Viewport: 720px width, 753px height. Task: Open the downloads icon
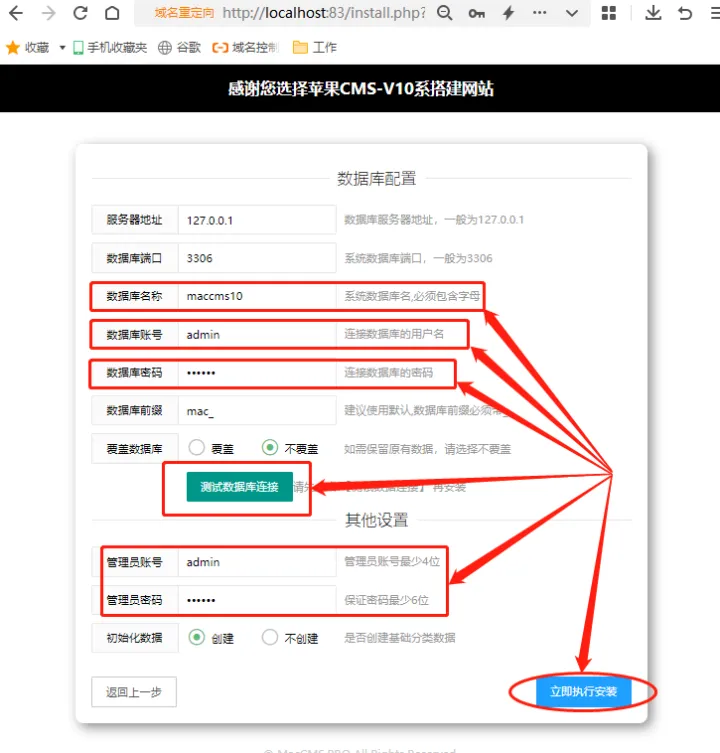[x=653, y=13]
